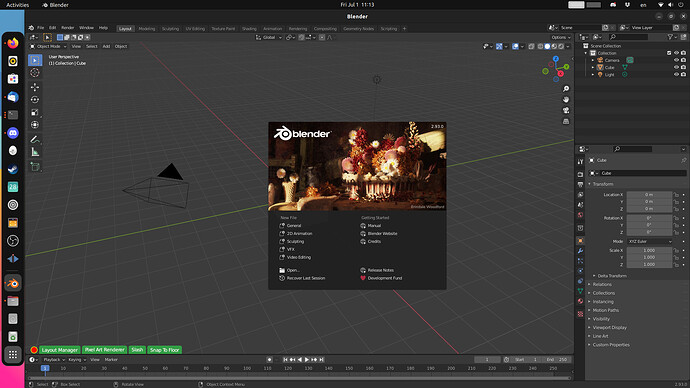Click the viewport zoom magnifier icon

pos(566,89)
